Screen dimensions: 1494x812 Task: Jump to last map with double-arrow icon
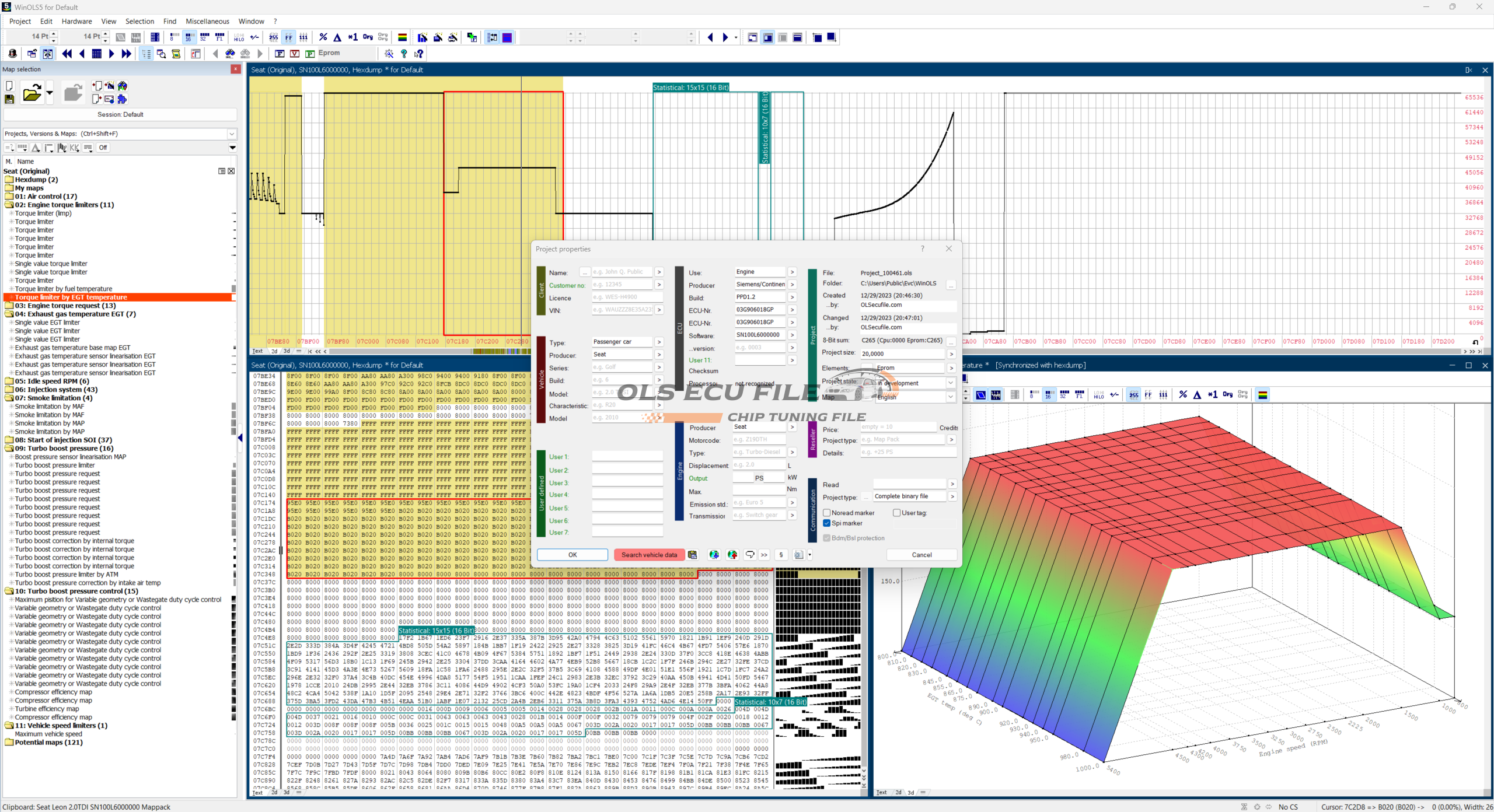coord(126,54)
